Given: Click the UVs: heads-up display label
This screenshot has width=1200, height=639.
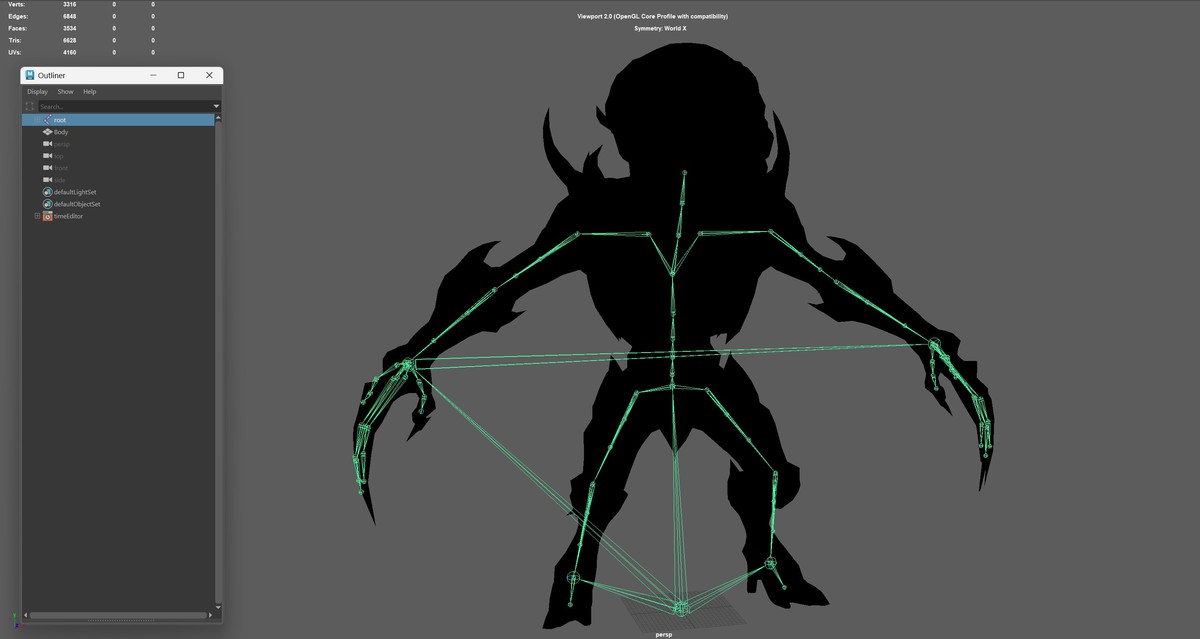Looking at the screenshot, I should (14, 52).
